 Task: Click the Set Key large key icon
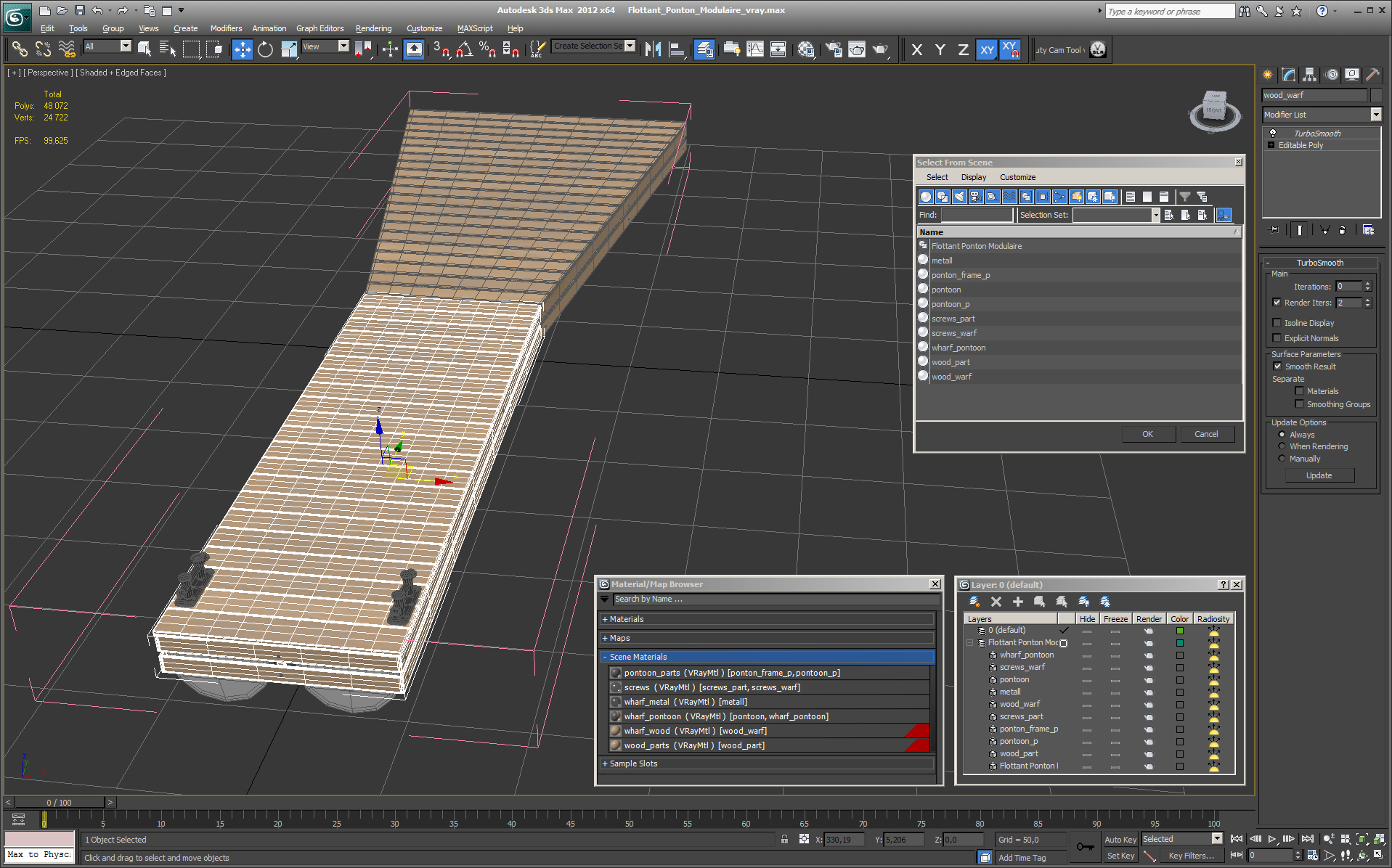pos(1086,847)
